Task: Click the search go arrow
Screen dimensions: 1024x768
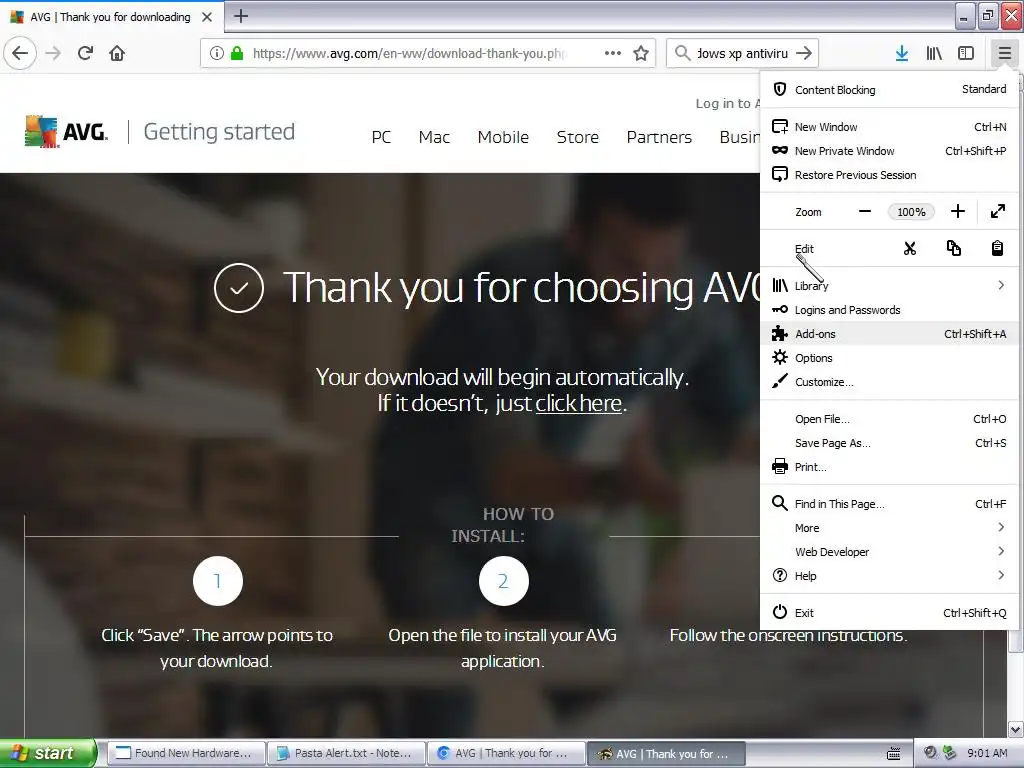Action: pyautogui.click(x=804, y=53)
